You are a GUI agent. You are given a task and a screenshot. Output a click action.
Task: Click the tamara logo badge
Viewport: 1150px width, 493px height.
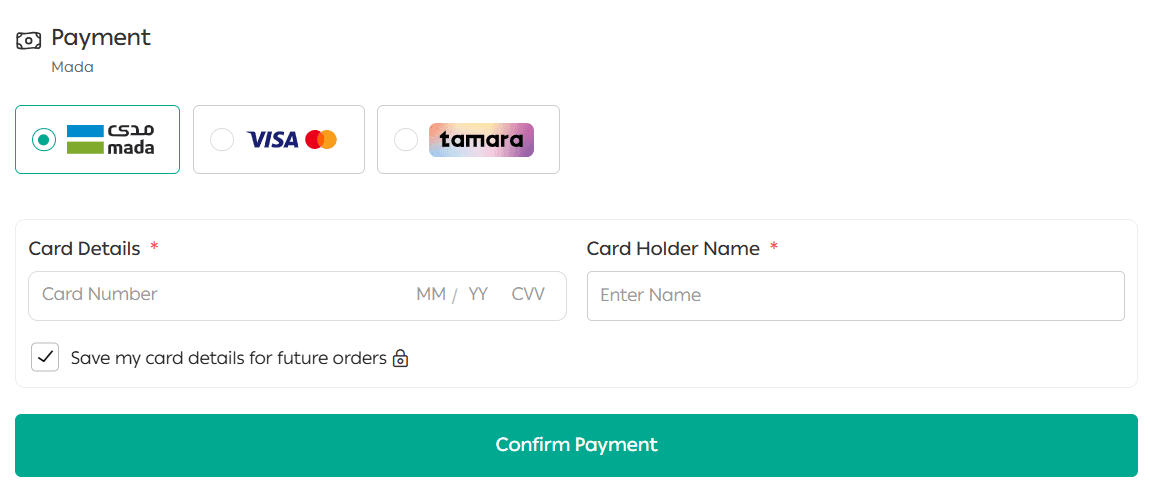(481, 140)
